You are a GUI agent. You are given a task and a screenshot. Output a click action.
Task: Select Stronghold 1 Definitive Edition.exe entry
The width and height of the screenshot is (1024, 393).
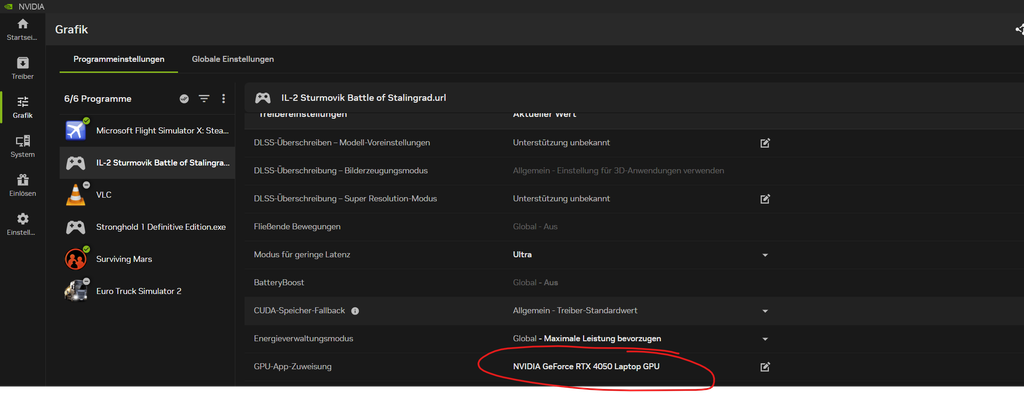[x=147, y=227]
